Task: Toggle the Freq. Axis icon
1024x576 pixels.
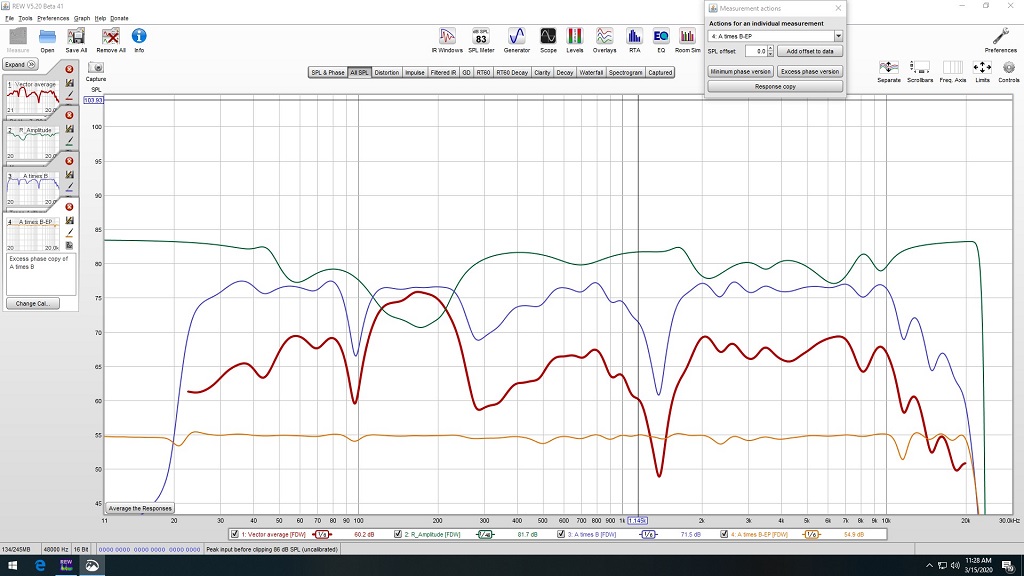Action: pyautogui.click(x=953, y=68)
